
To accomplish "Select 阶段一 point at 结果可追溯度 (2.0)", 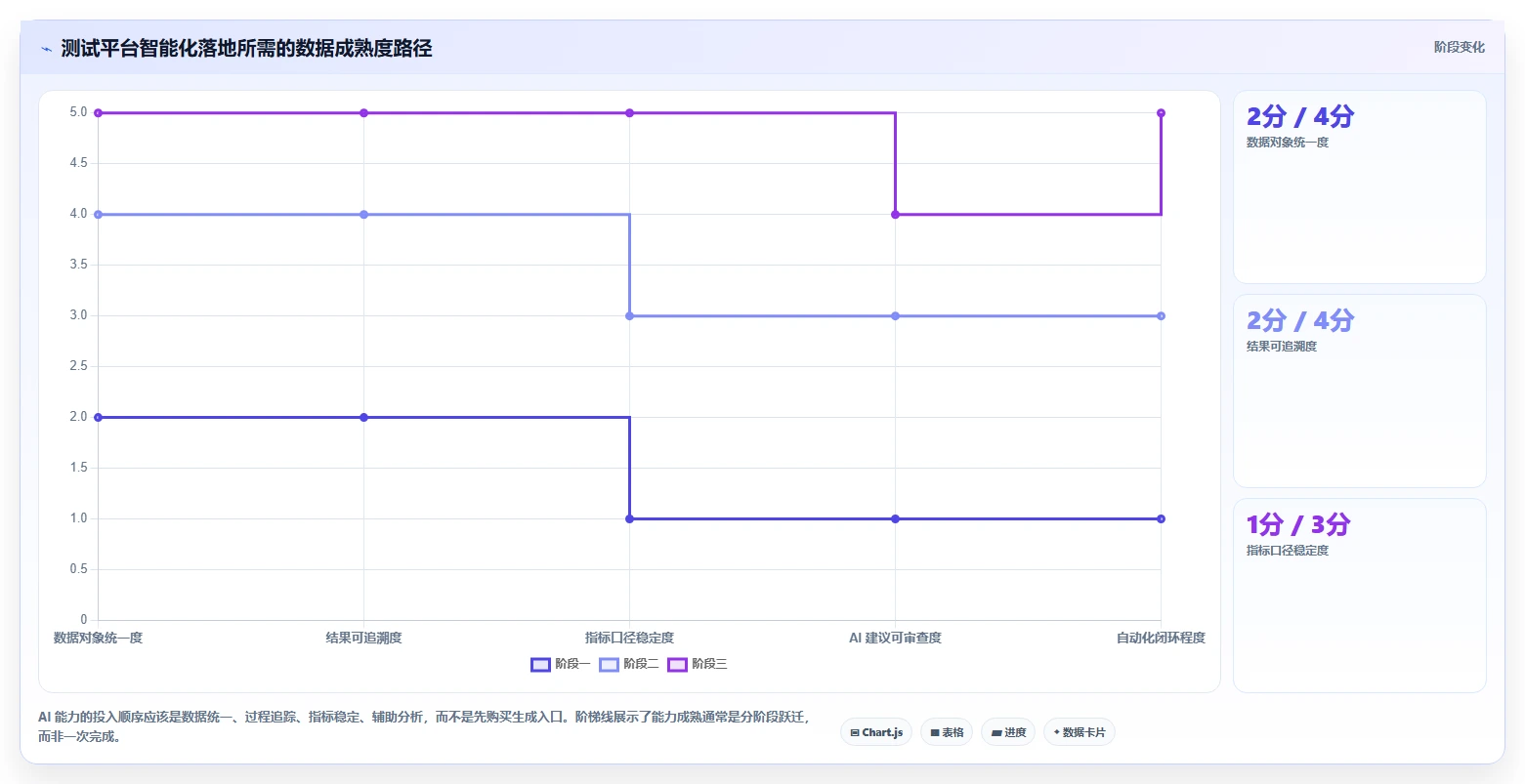I will click(x=363, y=418).
